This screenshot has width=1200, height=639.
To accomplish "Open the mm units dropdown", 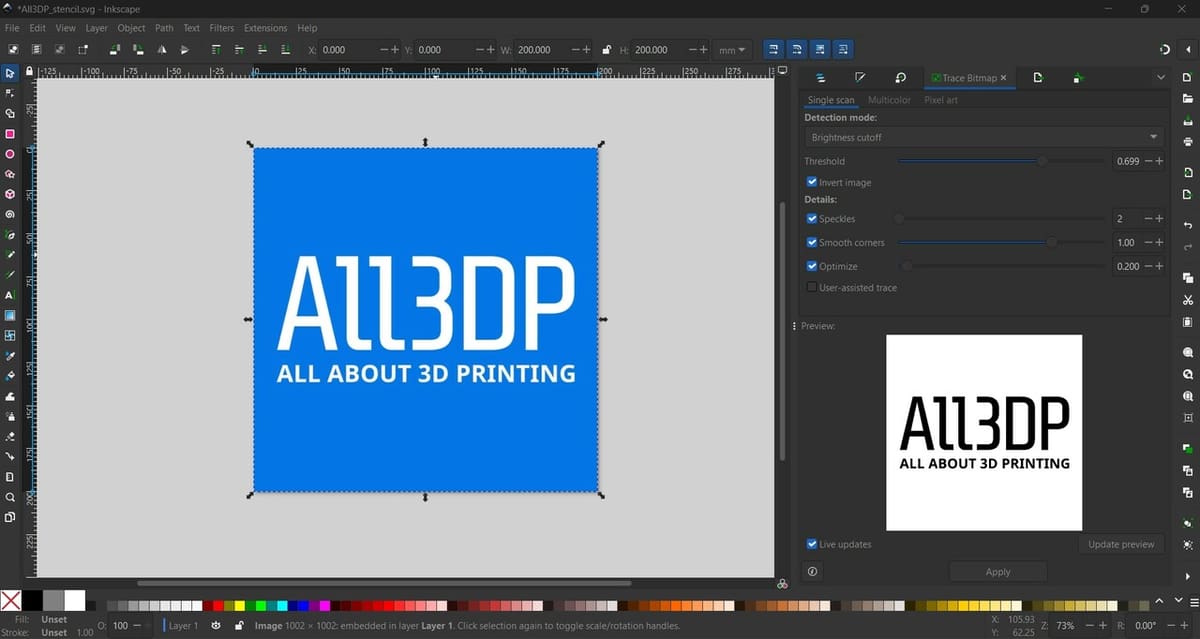I will point(732,50).
